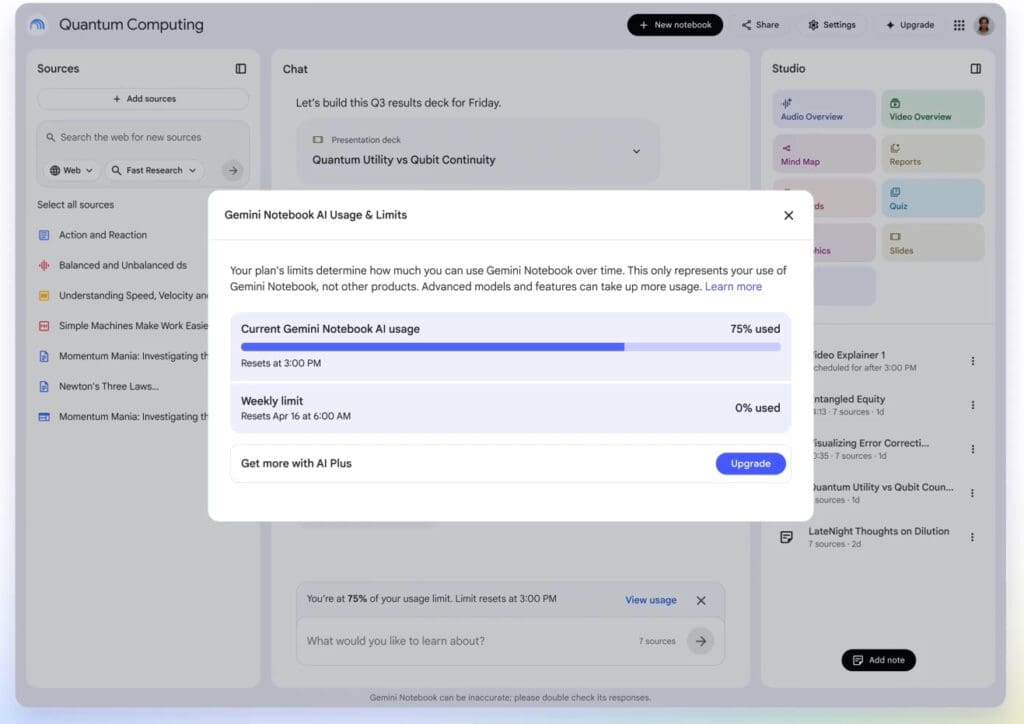Open the Web source type dropdown
Viewport: 1024px width, 724px height.
pos(71,170)
